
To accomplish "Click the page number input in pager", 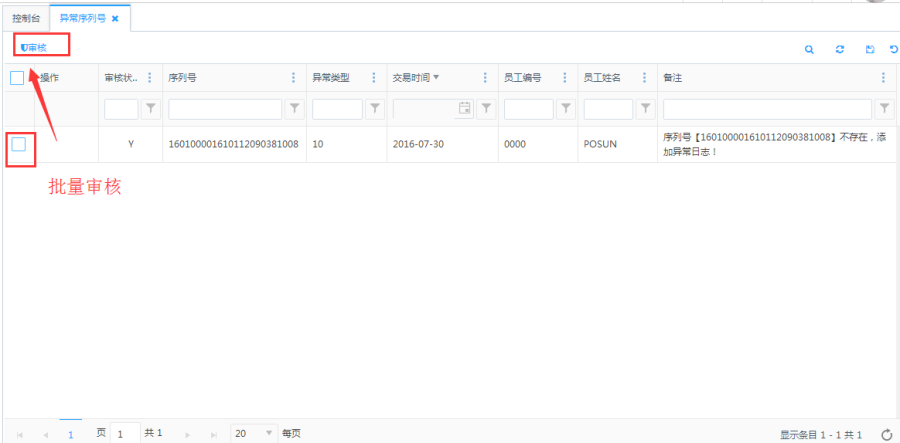I will (124, 434).
